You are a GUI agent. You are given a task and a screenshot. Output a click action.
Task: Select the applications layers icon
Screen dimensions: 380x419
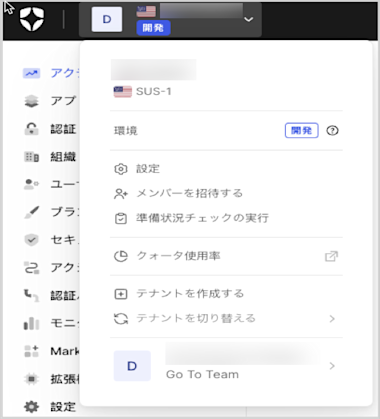point(31,101)
